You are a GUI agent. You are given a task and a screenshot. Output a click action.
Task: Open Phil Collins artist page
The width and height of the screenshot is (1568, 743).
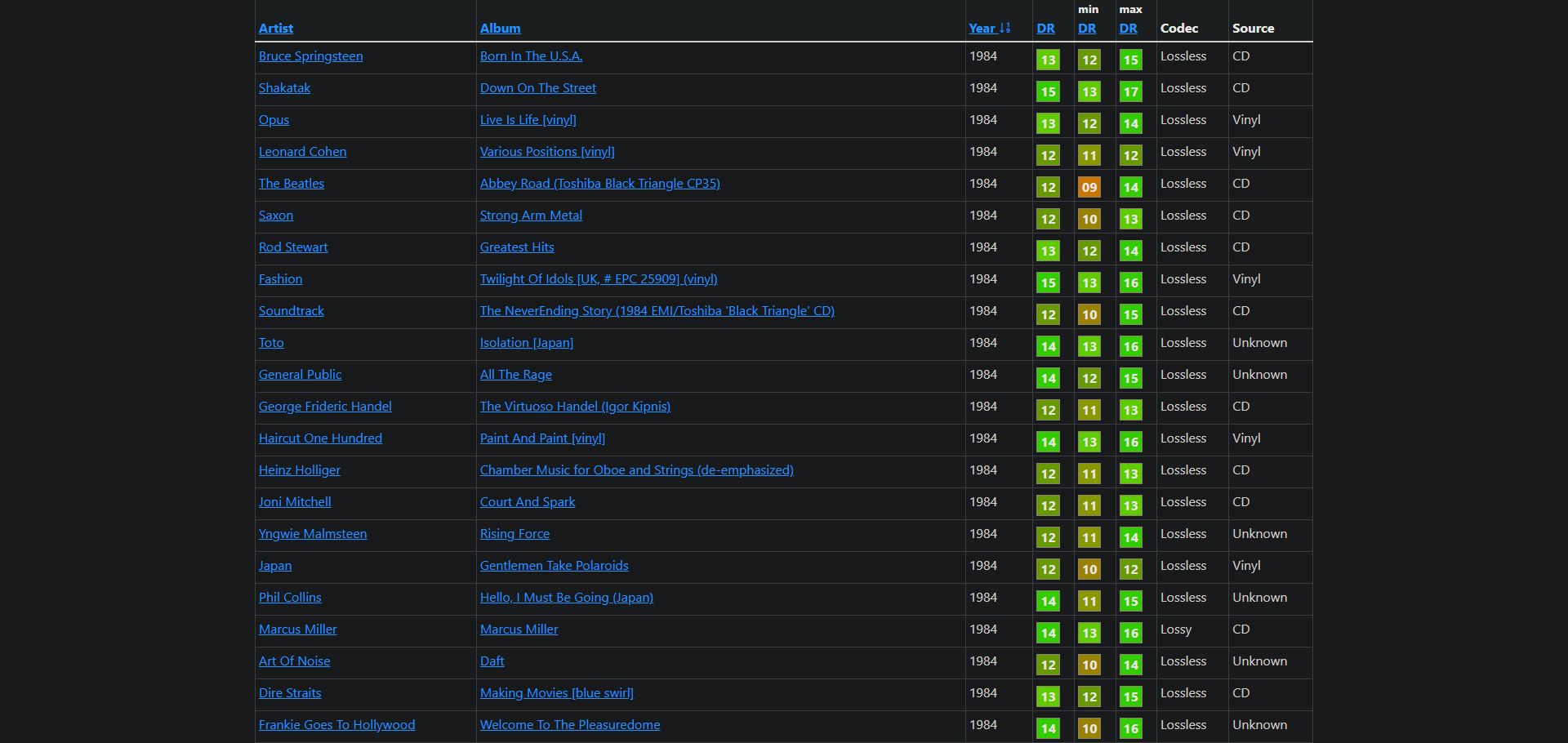click(x=290, y=598)
